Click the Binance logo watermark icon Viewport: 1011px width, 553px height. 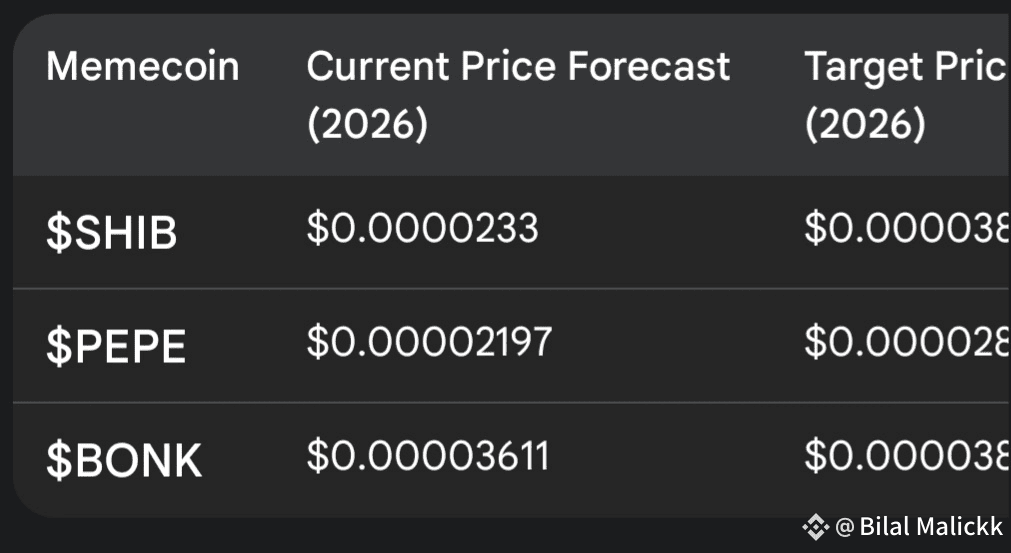[816, 527]
